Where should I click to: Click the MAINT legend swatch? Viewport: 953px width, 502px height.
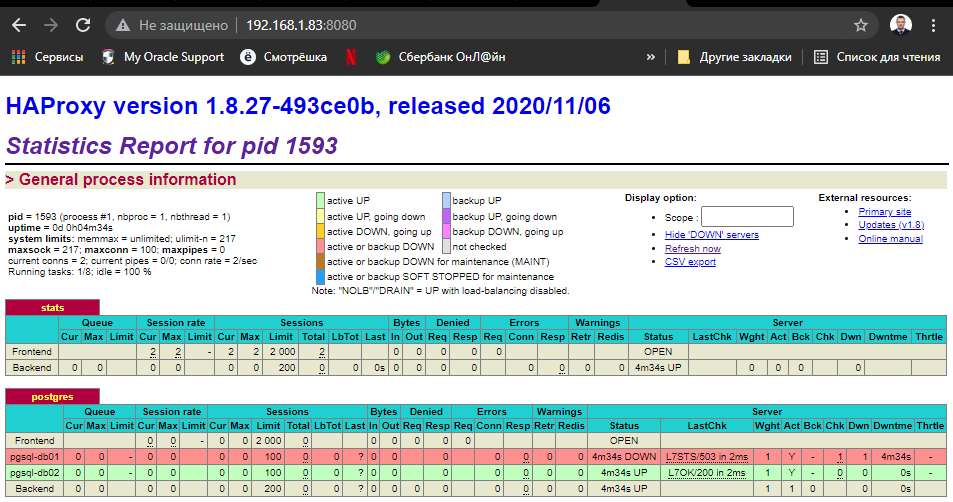320,261
